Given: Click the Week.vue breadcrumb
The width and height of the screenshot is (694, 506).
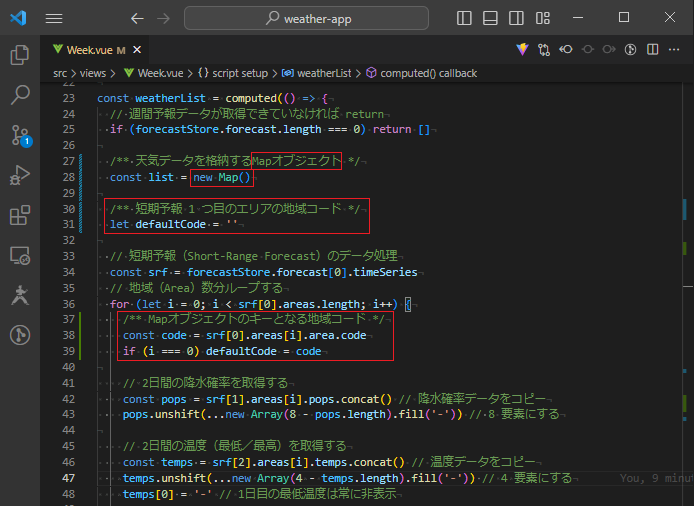Looking at the screenshot, I should [x=153, y=73].
